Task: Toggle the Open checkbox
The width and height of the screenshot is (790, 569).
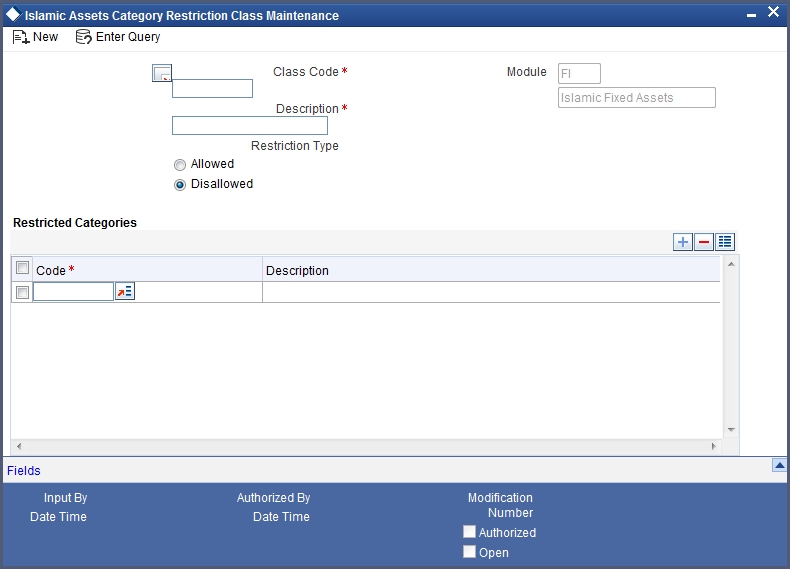Action: (x=469, y=552)
